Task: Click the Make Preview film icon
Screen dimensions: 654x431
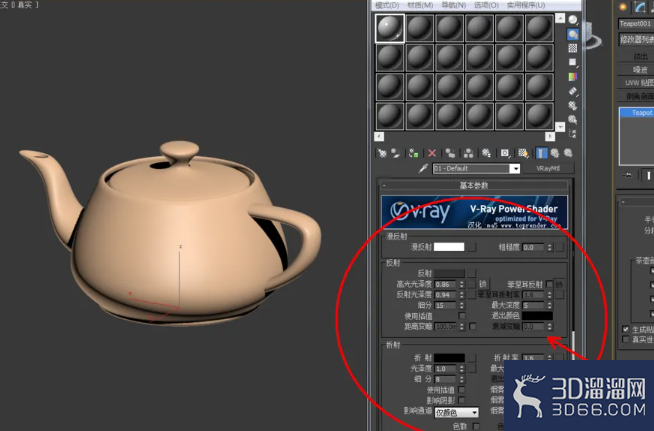Action: click(573, 91)
